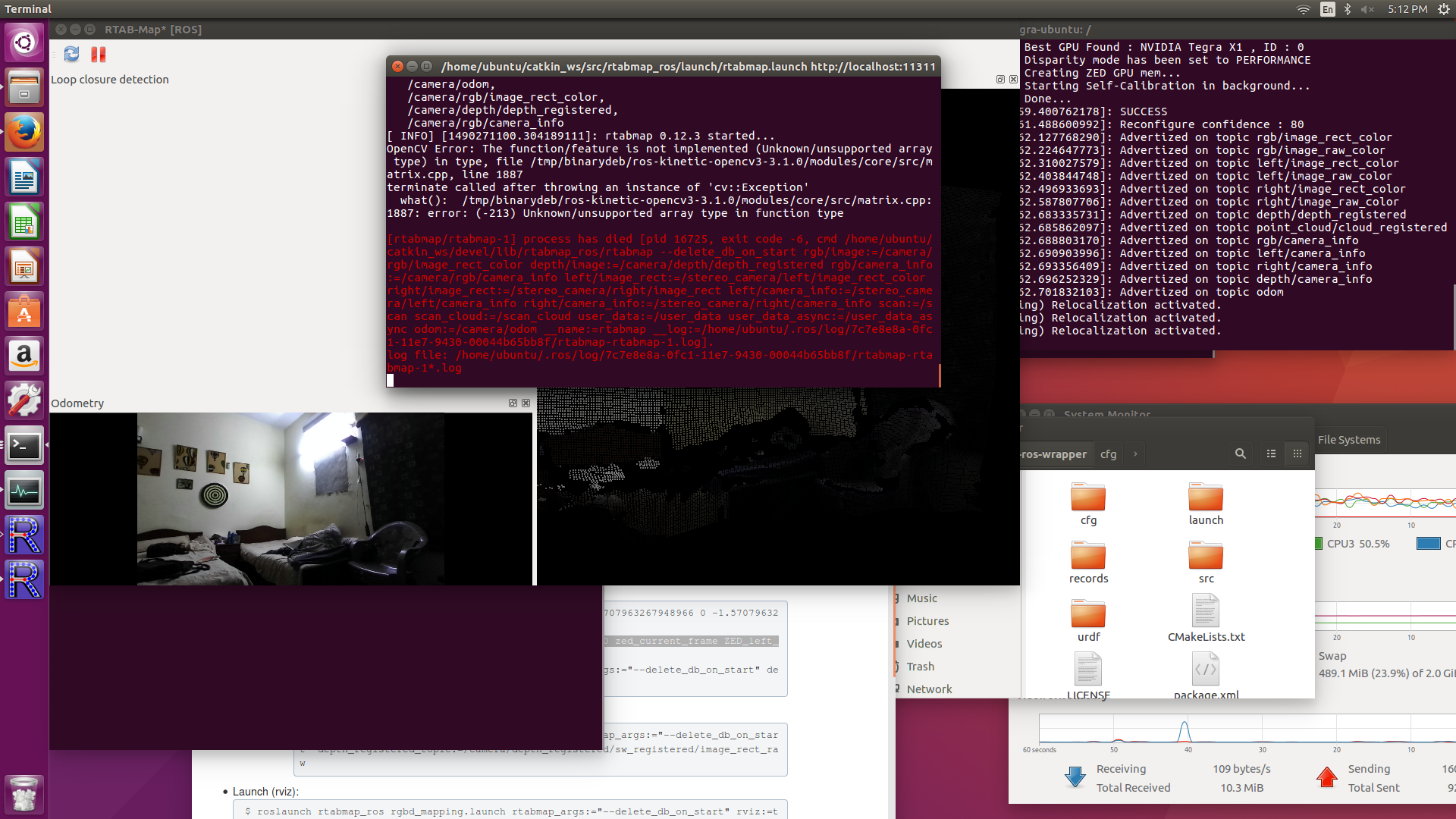Click the RTAB-Map refresh icon
This screenshot has height=819, width=1456.
(x=71, y=54)
